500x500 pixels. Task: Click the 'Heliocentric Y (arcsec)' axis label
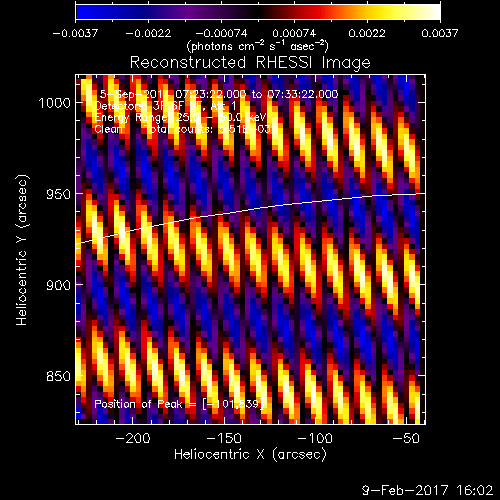tap(22, 250)
